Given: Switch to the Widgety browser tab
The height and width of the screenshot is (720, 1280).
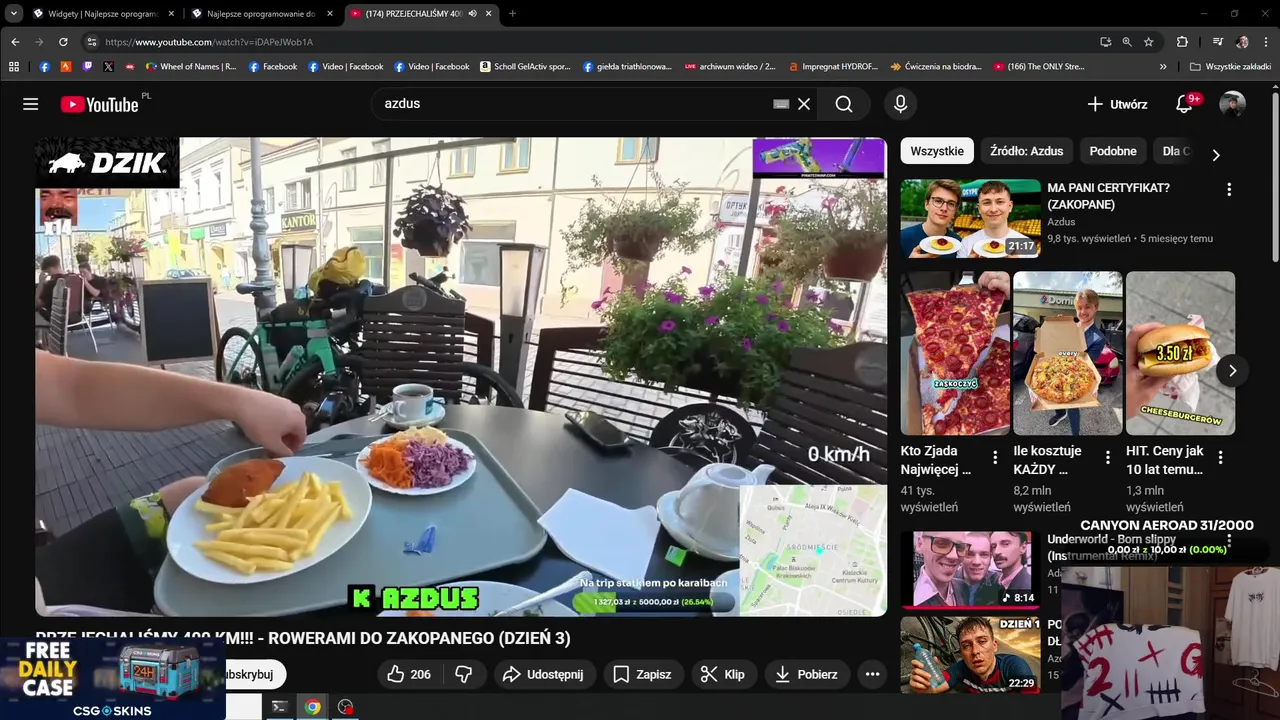Looking at the screenshot, I should (102, 14).
